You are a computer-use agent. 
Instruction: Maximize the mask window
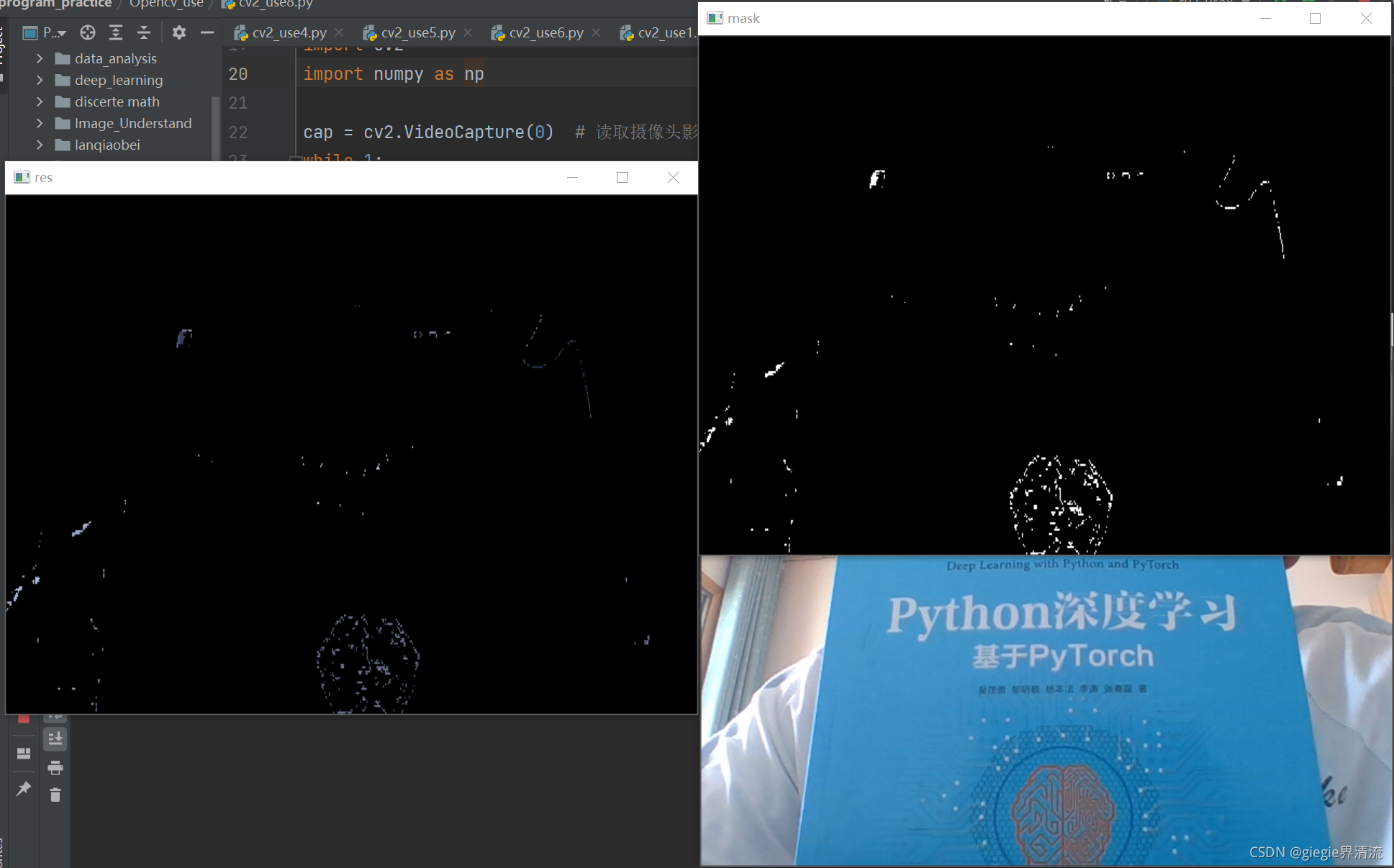click(x=1316, y=18)
